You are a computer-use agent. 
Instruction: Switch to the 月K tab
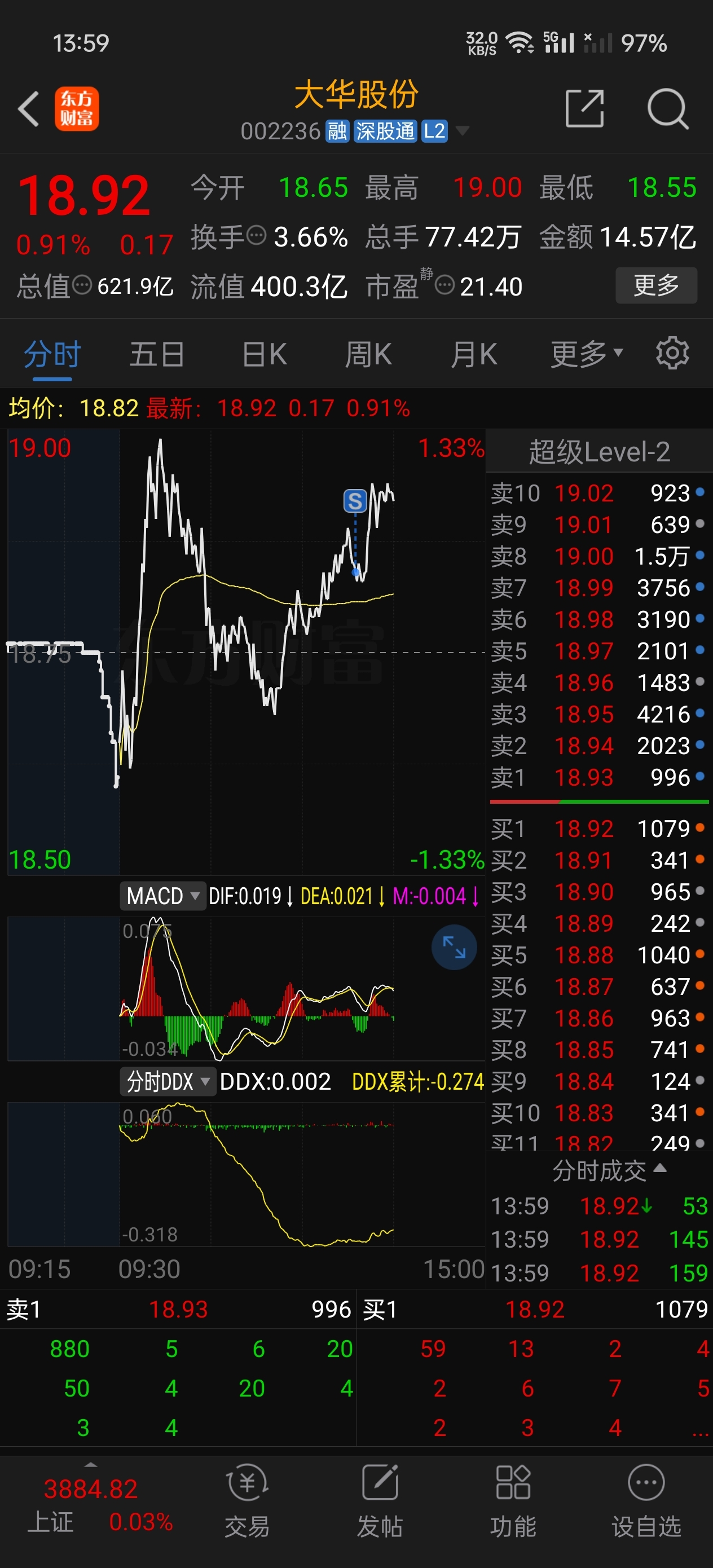click(x=474, y=354)
